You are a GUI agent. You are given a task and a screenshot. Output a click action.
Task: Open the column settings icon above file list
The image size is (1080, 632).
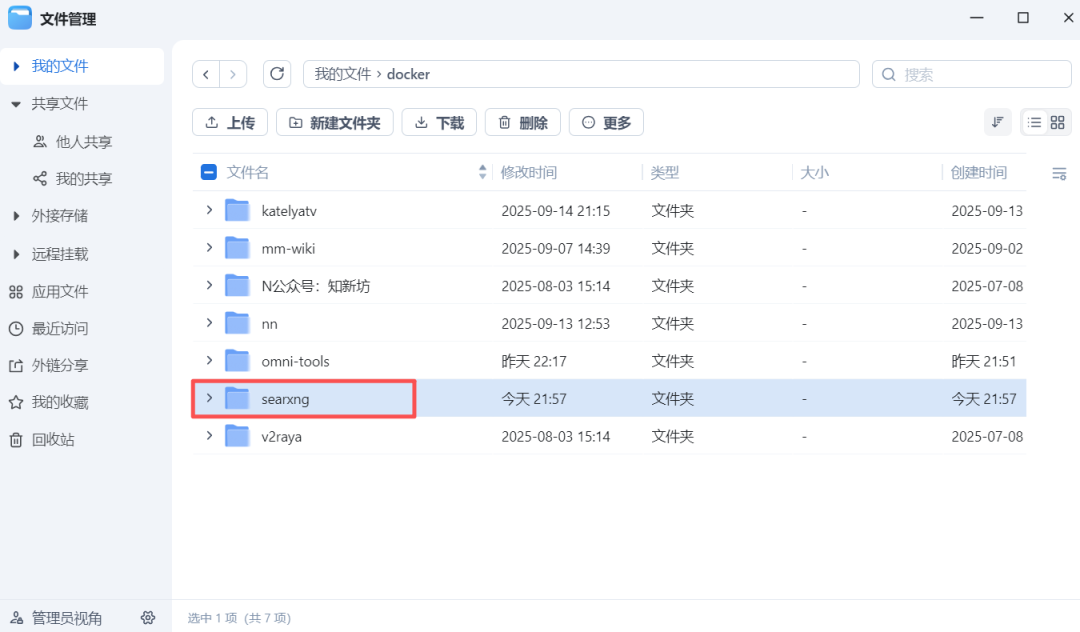click(1057, 171)
